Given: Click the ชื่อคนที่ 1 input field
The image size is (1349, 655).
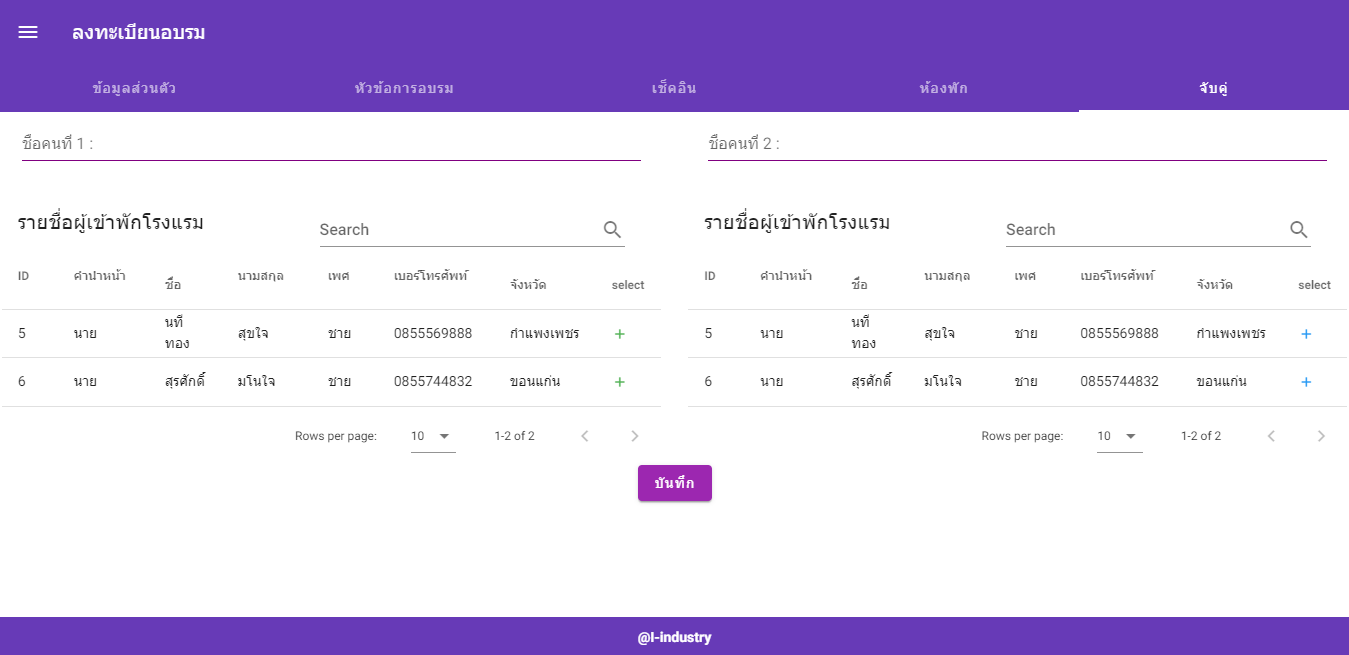Looking at the screenshot, I should 330,143.
